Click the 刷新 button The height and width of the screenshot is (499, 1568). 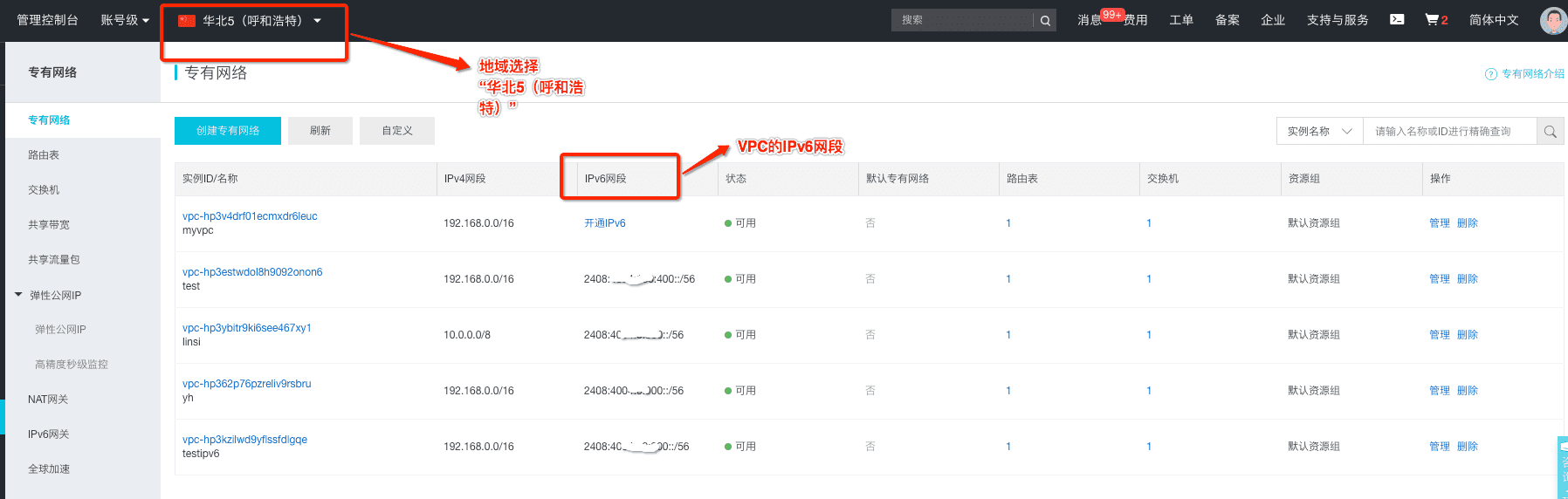[320, 131]
